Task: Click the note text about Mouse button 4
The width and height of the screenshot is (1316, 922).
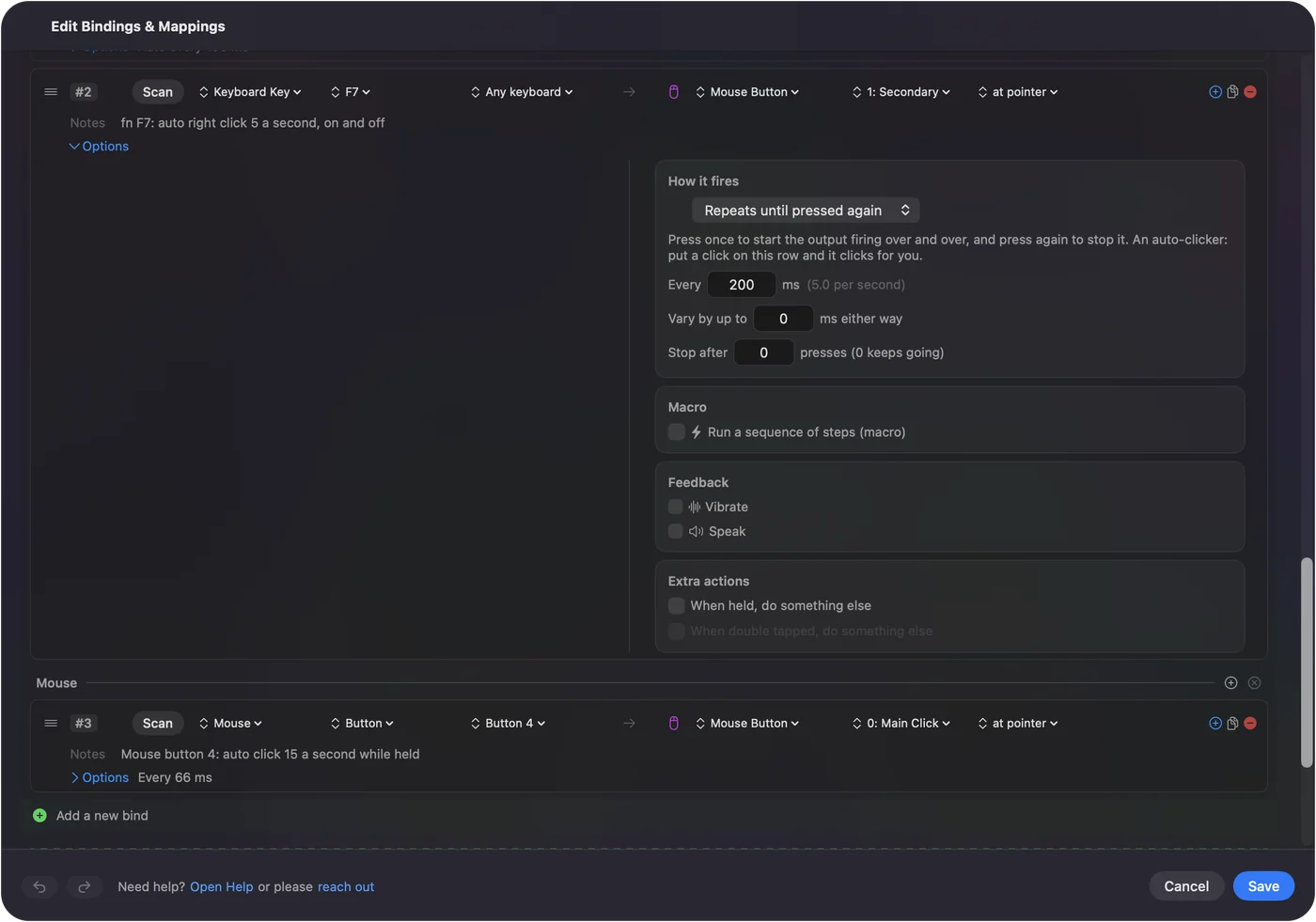Action: (271, 755)
